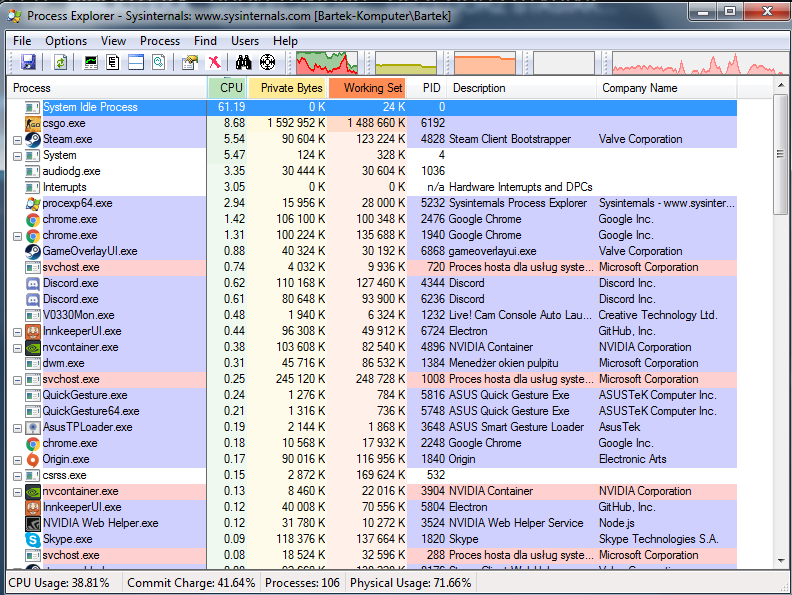Click the procexp64.exe process icon
This screenshot has height=595, width=792.
(33, 204)
